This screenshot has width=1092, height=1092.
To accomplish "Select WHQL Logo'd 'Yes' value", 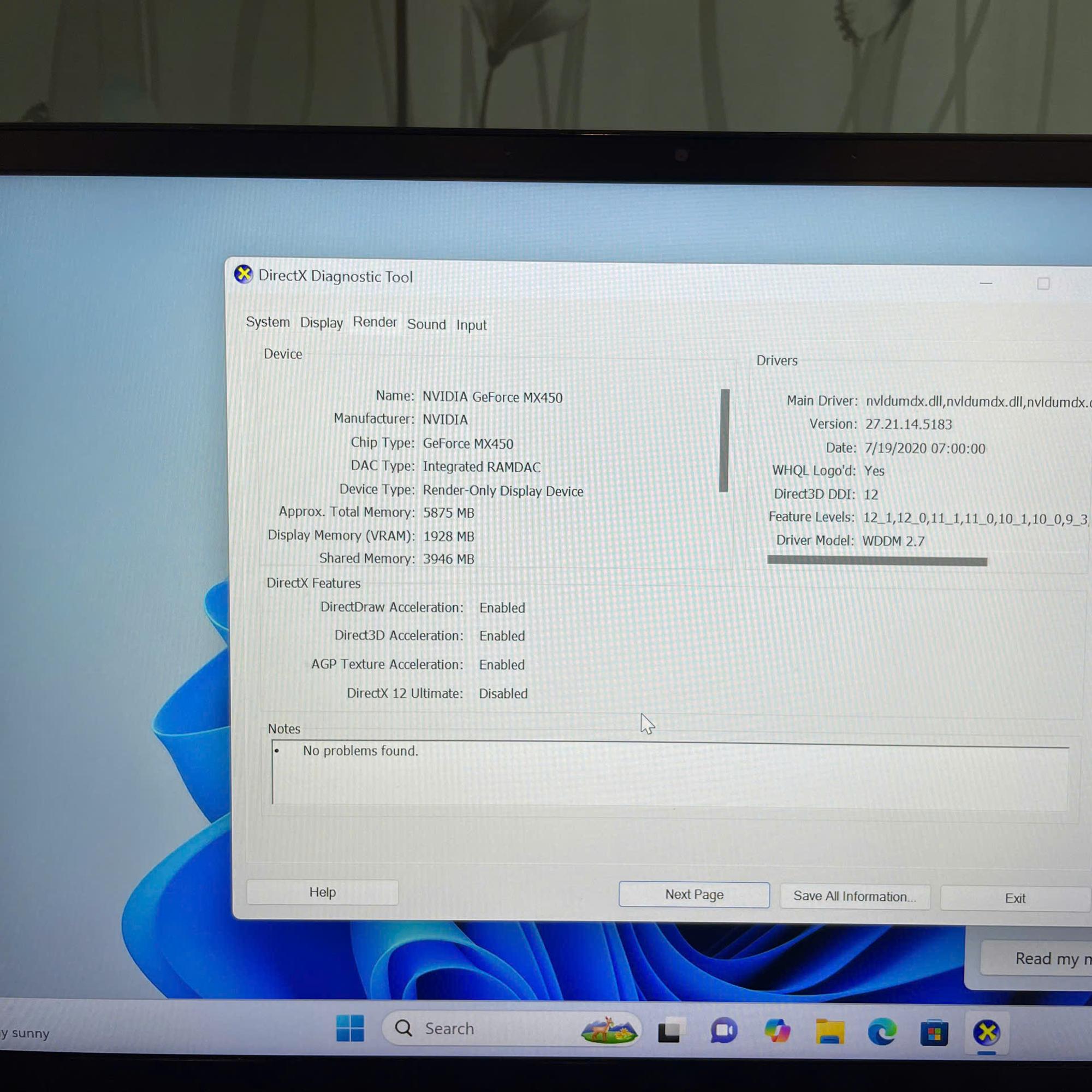I will pos(874,471).
